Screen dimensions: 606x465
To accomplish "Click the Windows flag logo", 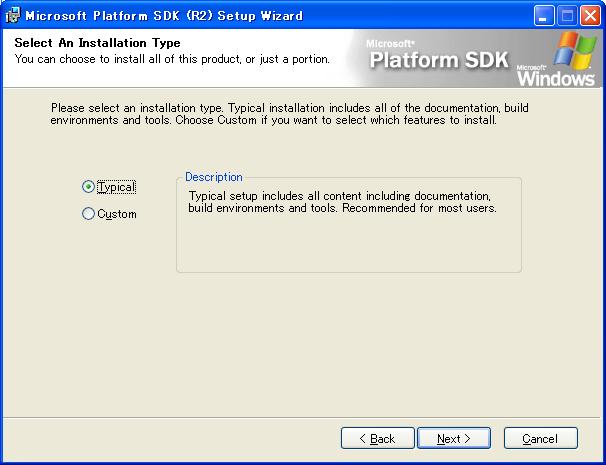I will [575, 50].
